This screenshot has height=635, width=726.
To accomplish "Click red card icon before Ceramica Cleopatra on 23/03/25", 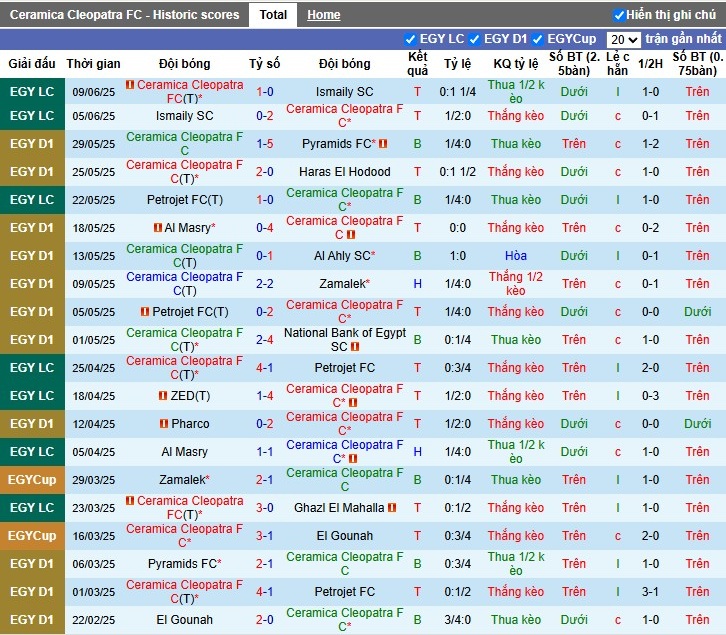I will point(130,501).
